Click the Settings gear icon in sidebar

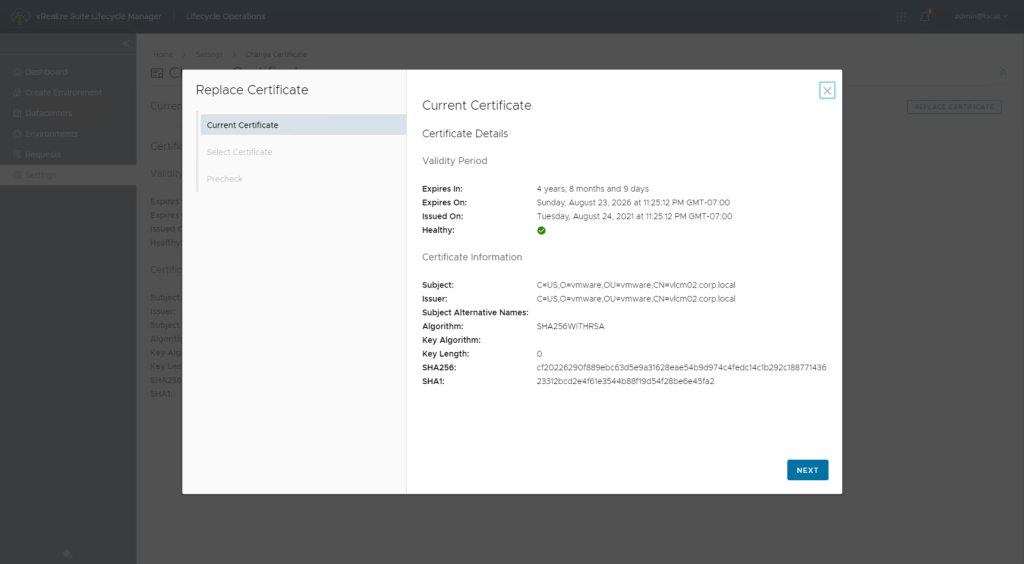click(15, 175)
